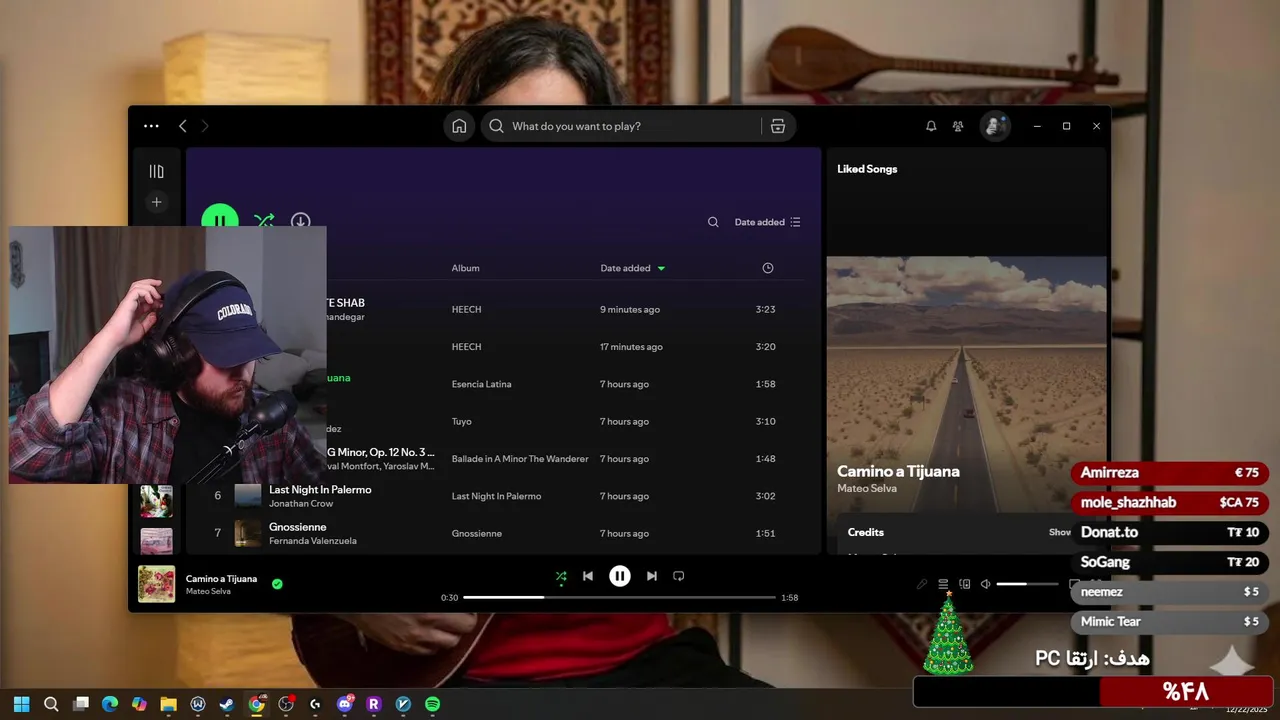
Task: Open the HEECH album added 17 minutes ago
Action: [466, 347]
